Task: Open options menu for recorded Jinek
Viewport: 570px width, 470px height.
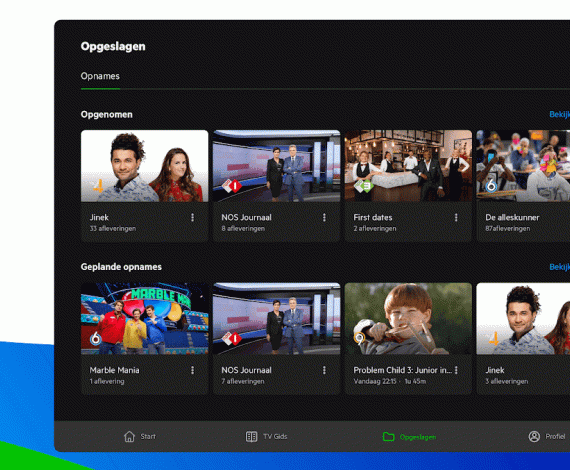Action: tap(192, 217)
